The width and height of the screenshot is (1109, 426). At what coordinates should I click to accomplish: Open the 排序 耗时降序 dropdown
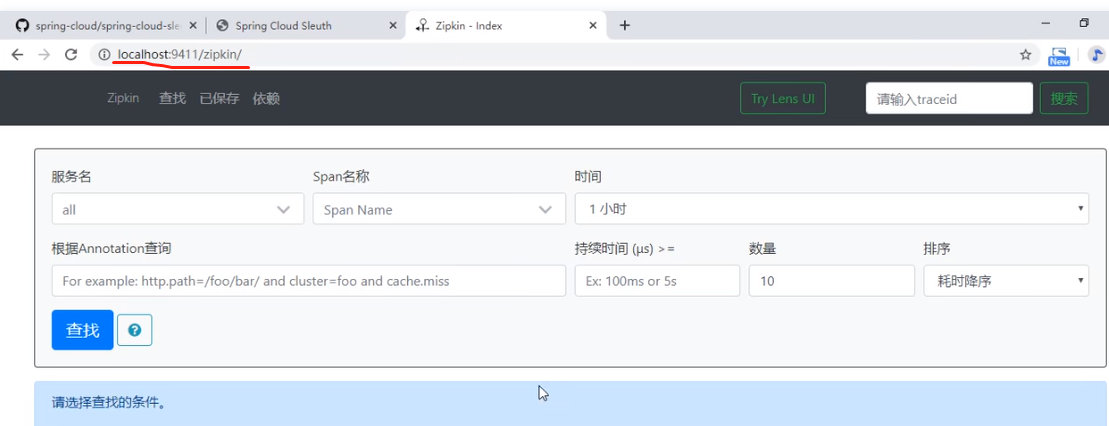pyautogui.click(x=1006, y=281)
